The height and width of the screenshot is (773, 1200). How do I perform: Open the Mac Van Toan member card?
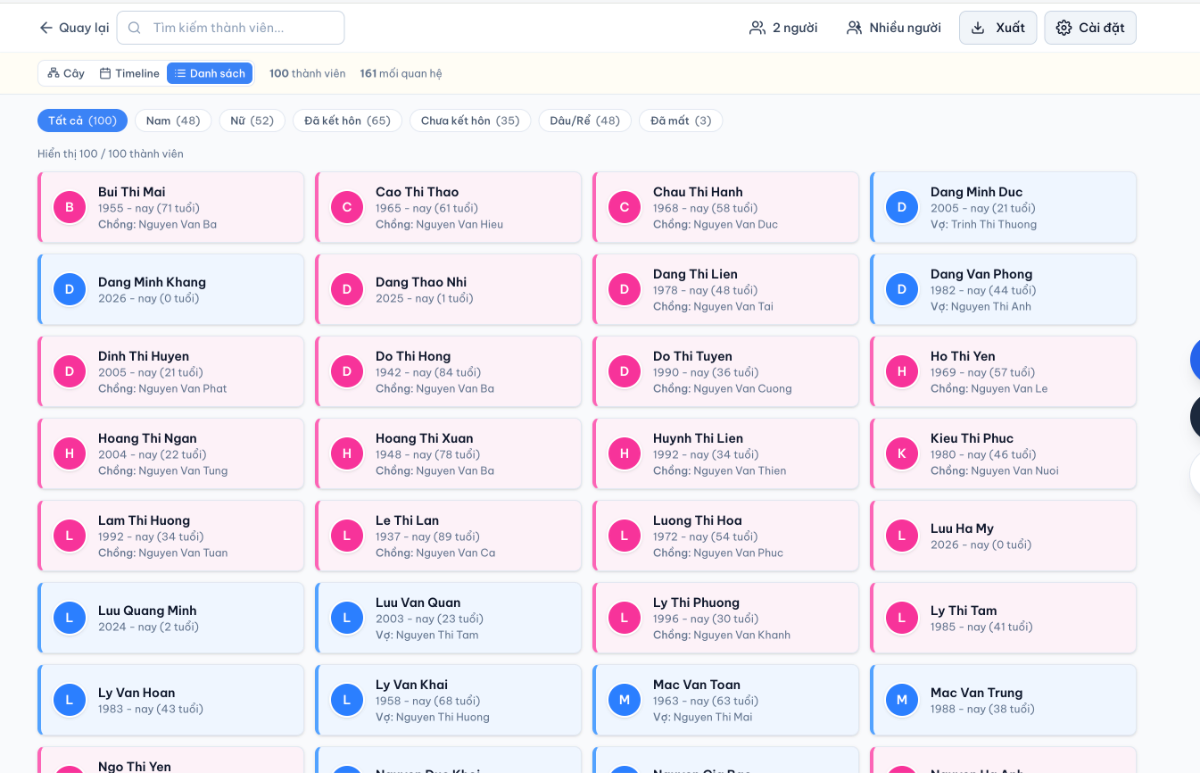(x=726, y=700)
